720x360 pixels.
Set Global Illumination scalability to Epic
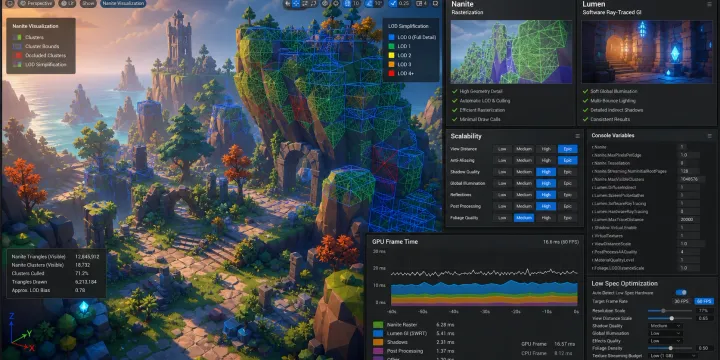[568, 183]
